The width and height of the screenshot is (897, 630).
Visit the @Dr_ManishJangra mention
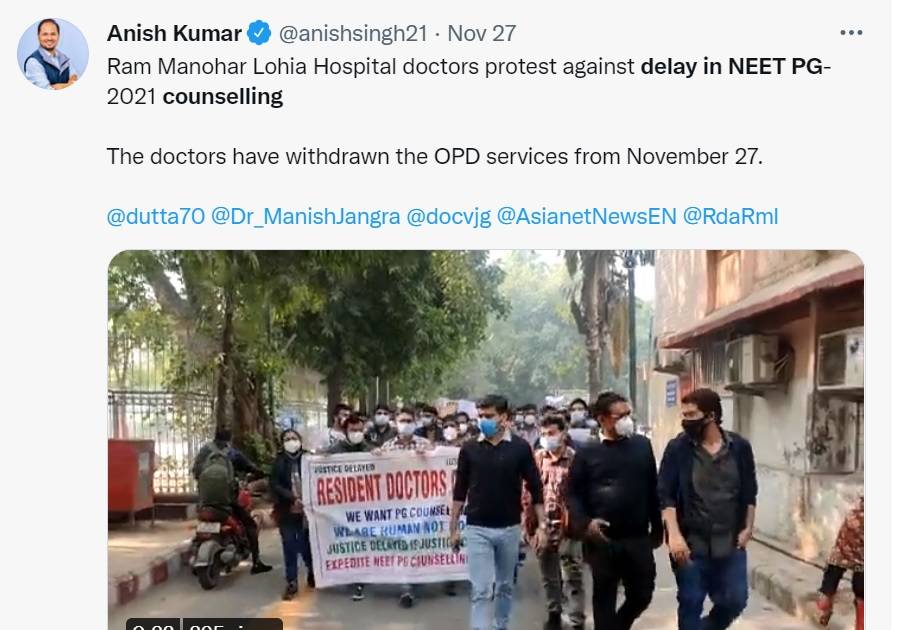click(x=305, y=216)
